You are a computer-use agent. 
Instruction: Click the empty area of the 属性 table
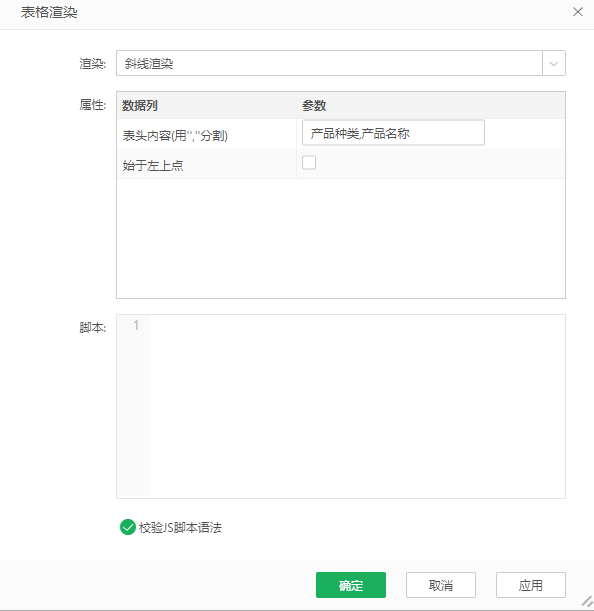pyautogui.click(x=341, y=238)
